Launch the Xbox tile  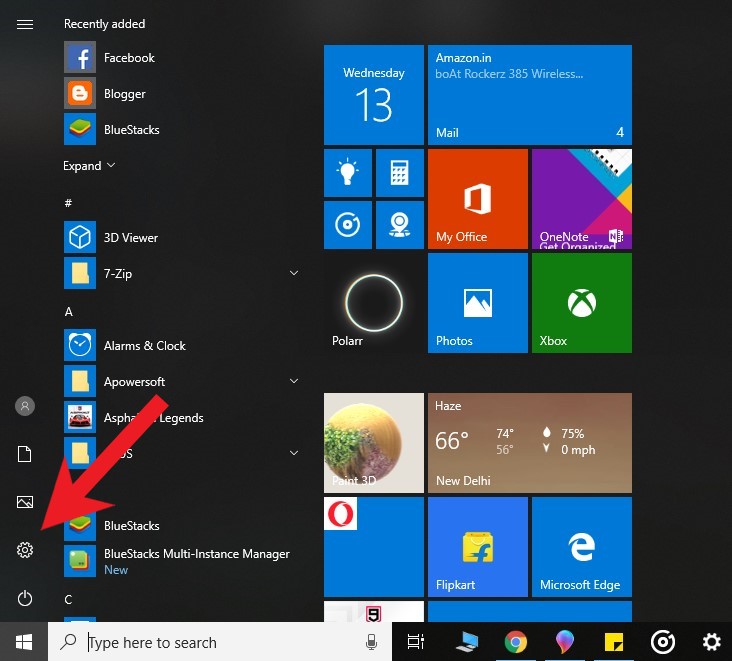[x=582, y=303]
